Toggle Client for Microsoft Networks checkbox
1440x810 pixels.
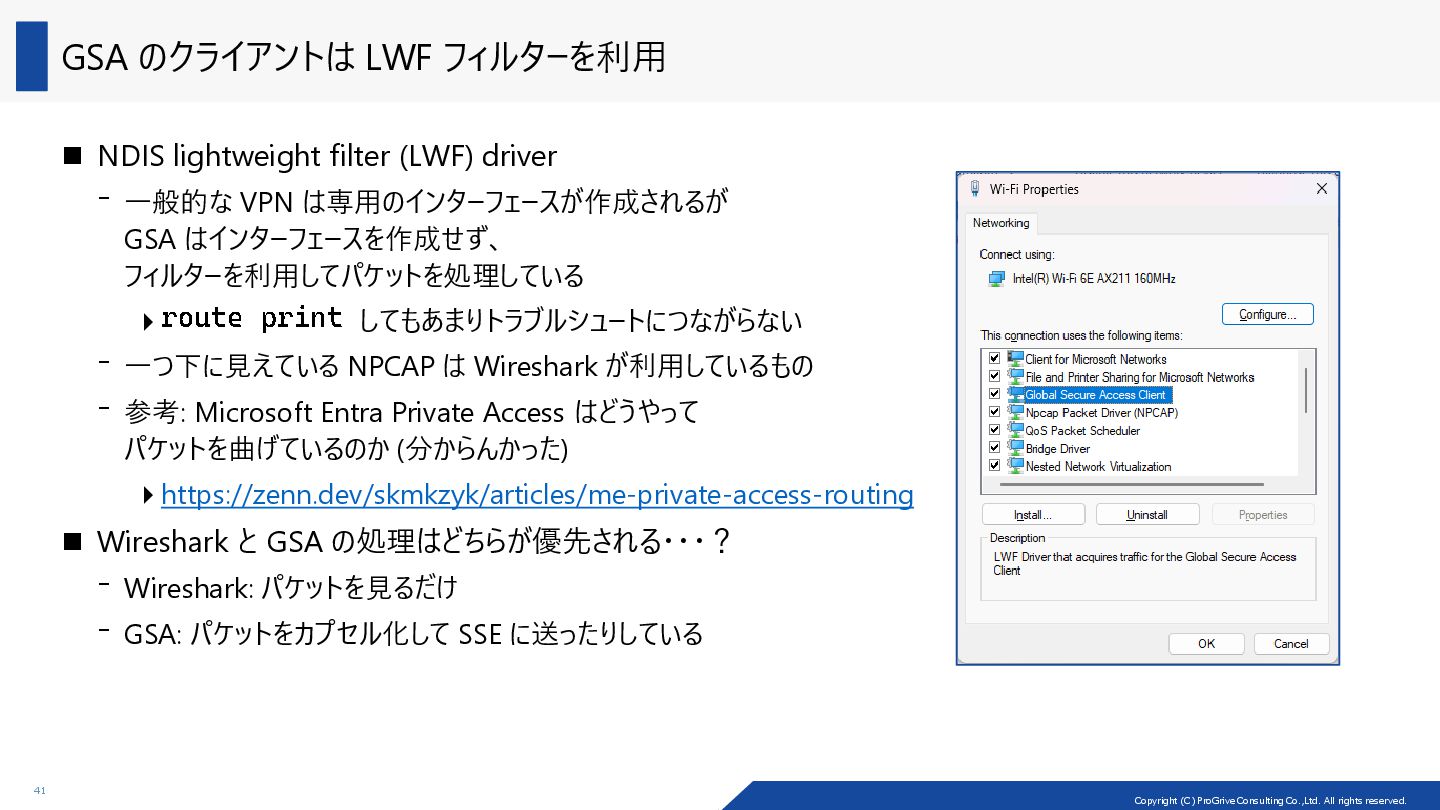coord(994,358)
